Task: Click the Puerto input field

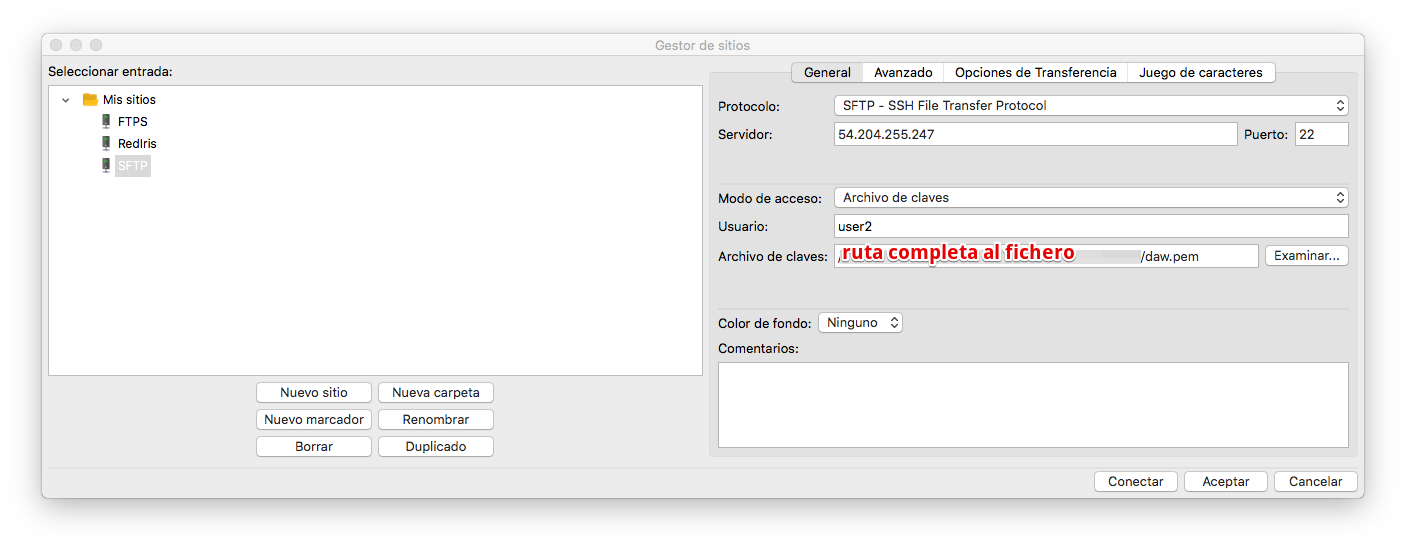Action: pos(1321,134)
